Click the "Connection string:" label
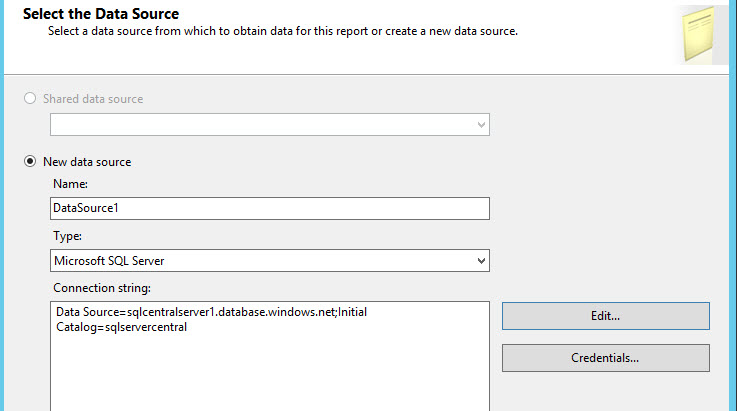 (x=101, y=288)
